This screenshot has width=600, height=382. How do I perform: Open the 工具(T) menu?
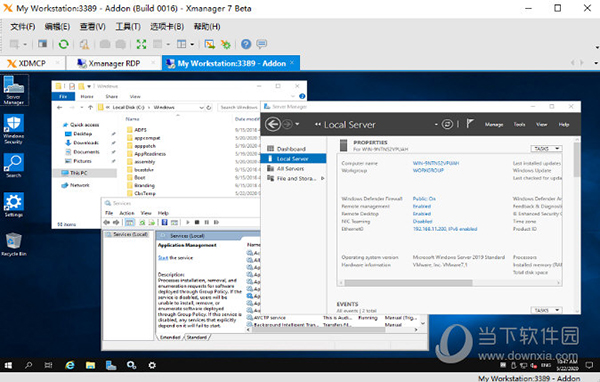(128, 27)
